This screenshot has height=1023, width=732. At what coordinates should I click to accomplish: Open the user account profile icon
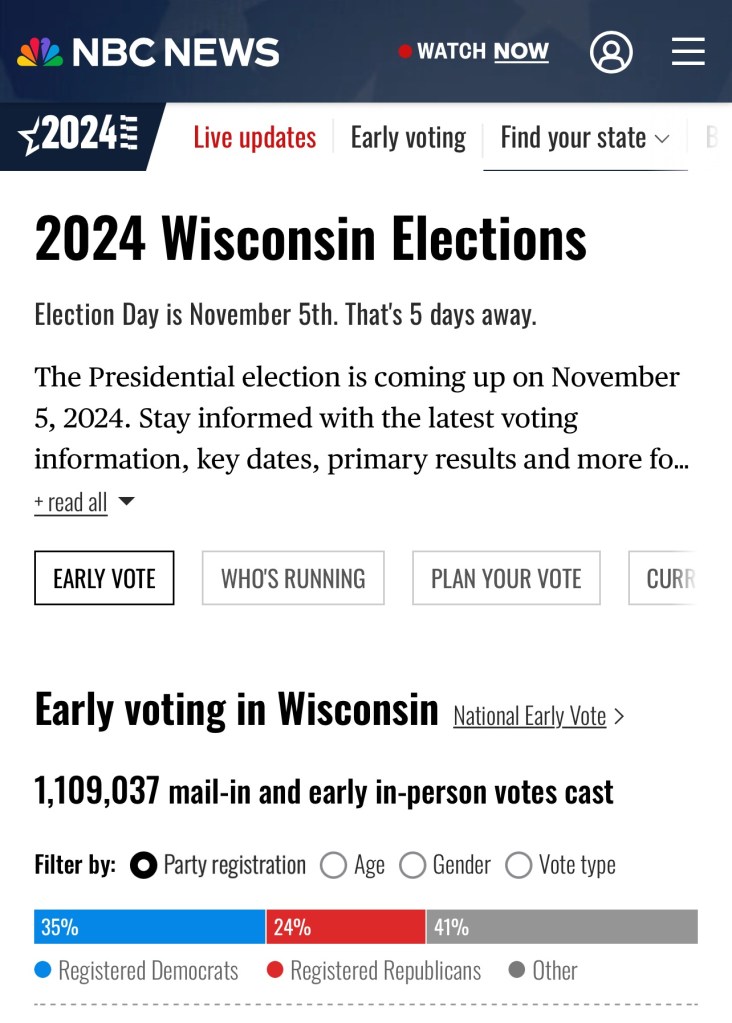click(x=611, y=52)
